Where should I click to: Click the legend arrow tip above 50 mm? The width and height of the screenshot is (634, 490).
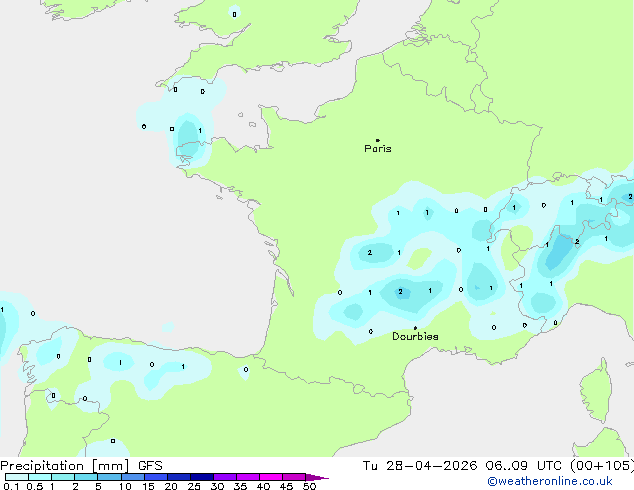coord(317,477)
